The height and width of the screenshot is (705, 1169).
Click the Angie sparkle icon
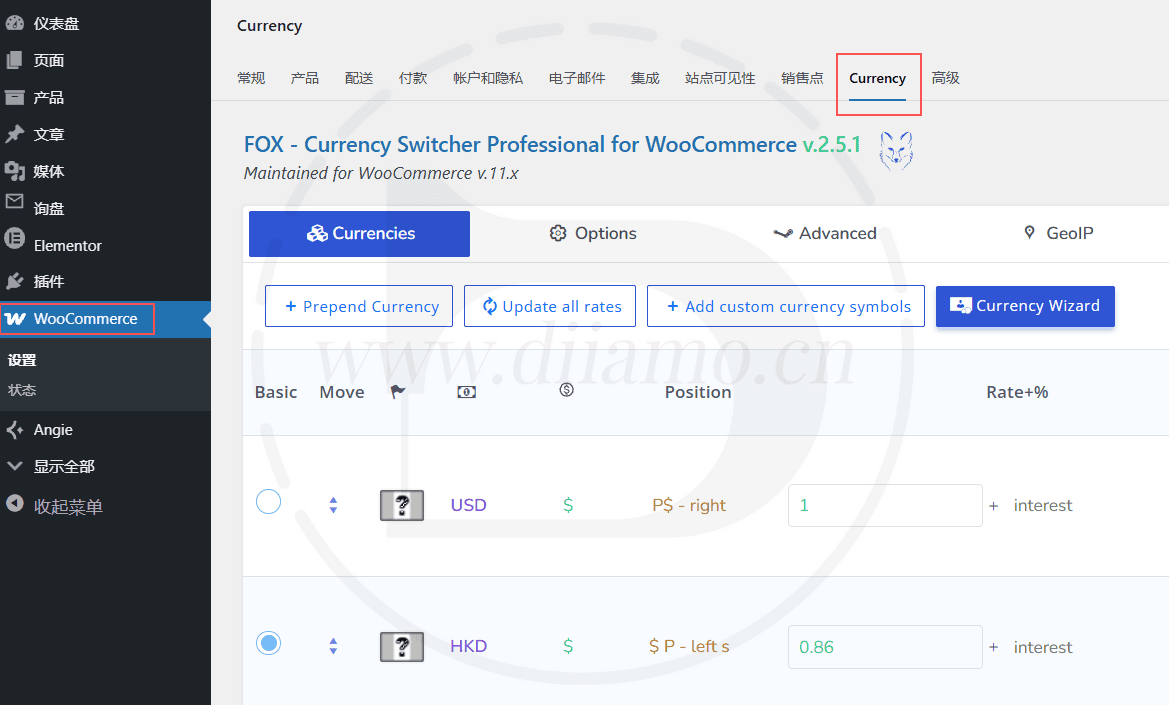(x=14, y=430)
